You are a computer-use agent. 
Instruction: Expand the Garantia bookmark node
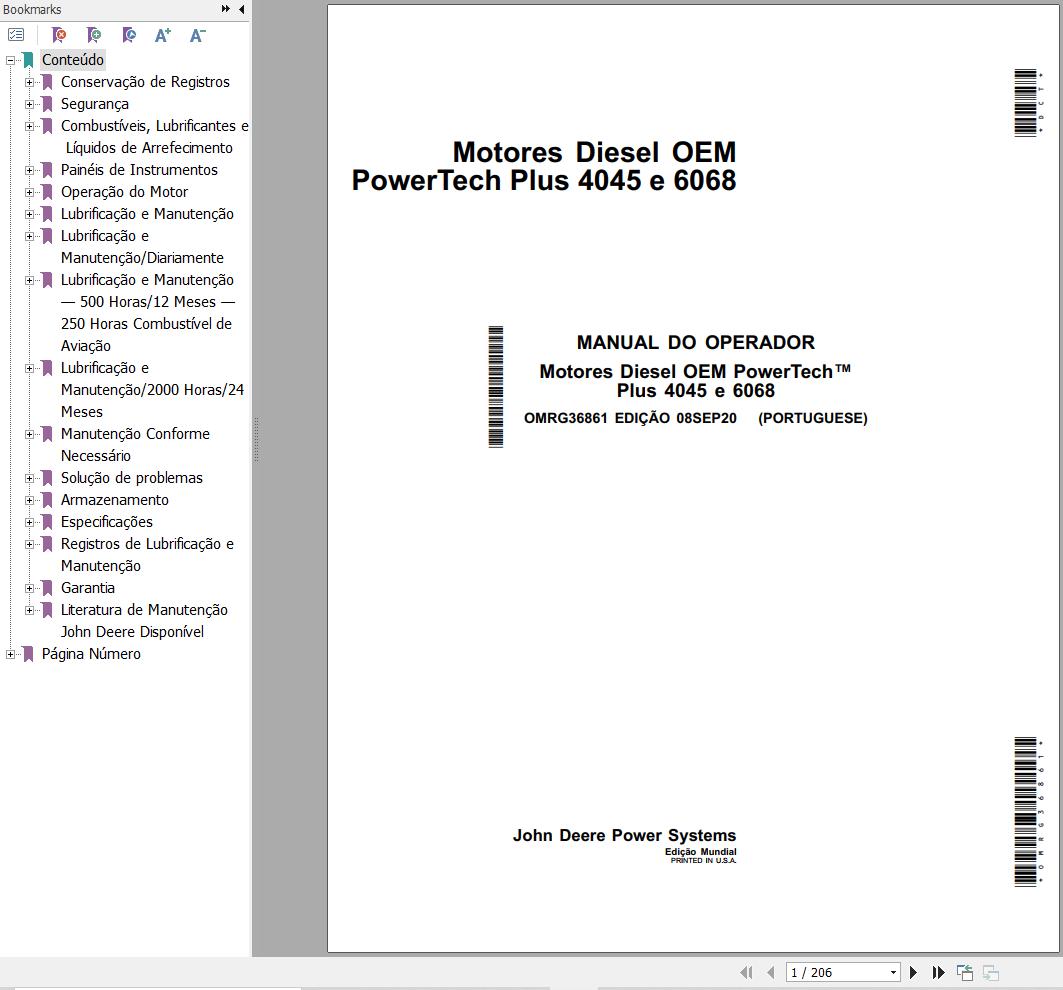pos(29,589)
